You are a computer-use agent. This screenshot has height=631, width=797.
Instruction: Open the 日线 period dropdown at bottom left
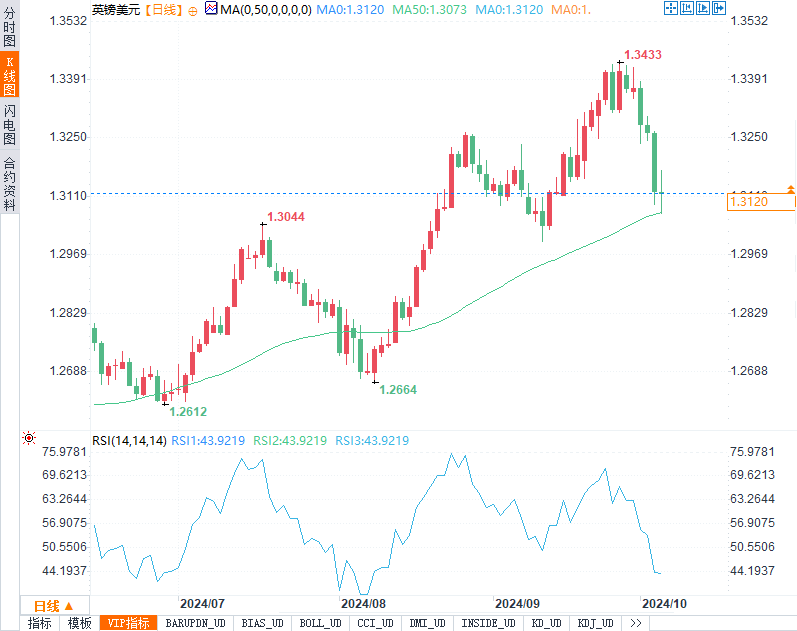click(x=54, y=606)
